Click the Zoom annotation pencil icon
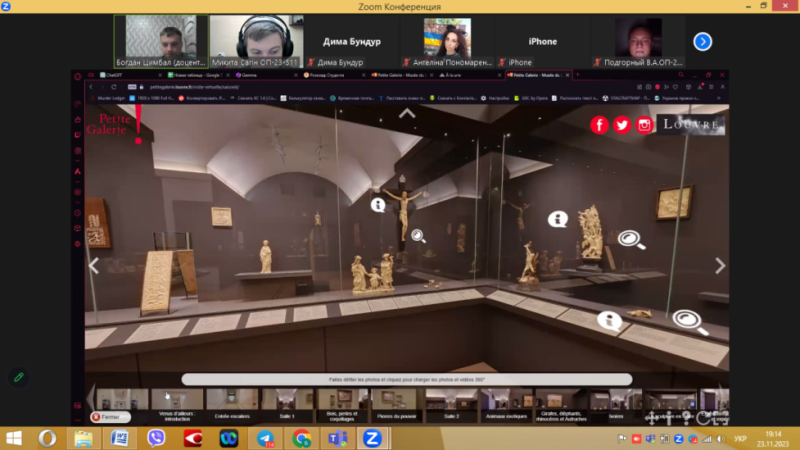The height and width of the screenshot is (450, 800). point(18,378)
